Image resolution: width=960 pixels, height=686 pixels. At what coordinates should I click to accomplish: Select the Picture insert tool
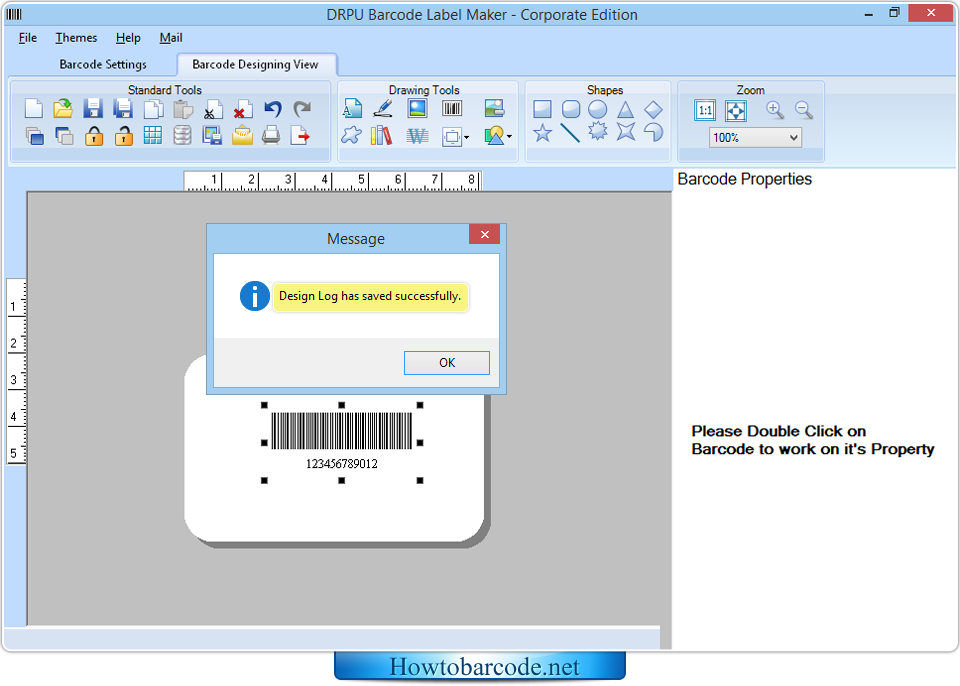pyautogui.click(x=418, y=108)
